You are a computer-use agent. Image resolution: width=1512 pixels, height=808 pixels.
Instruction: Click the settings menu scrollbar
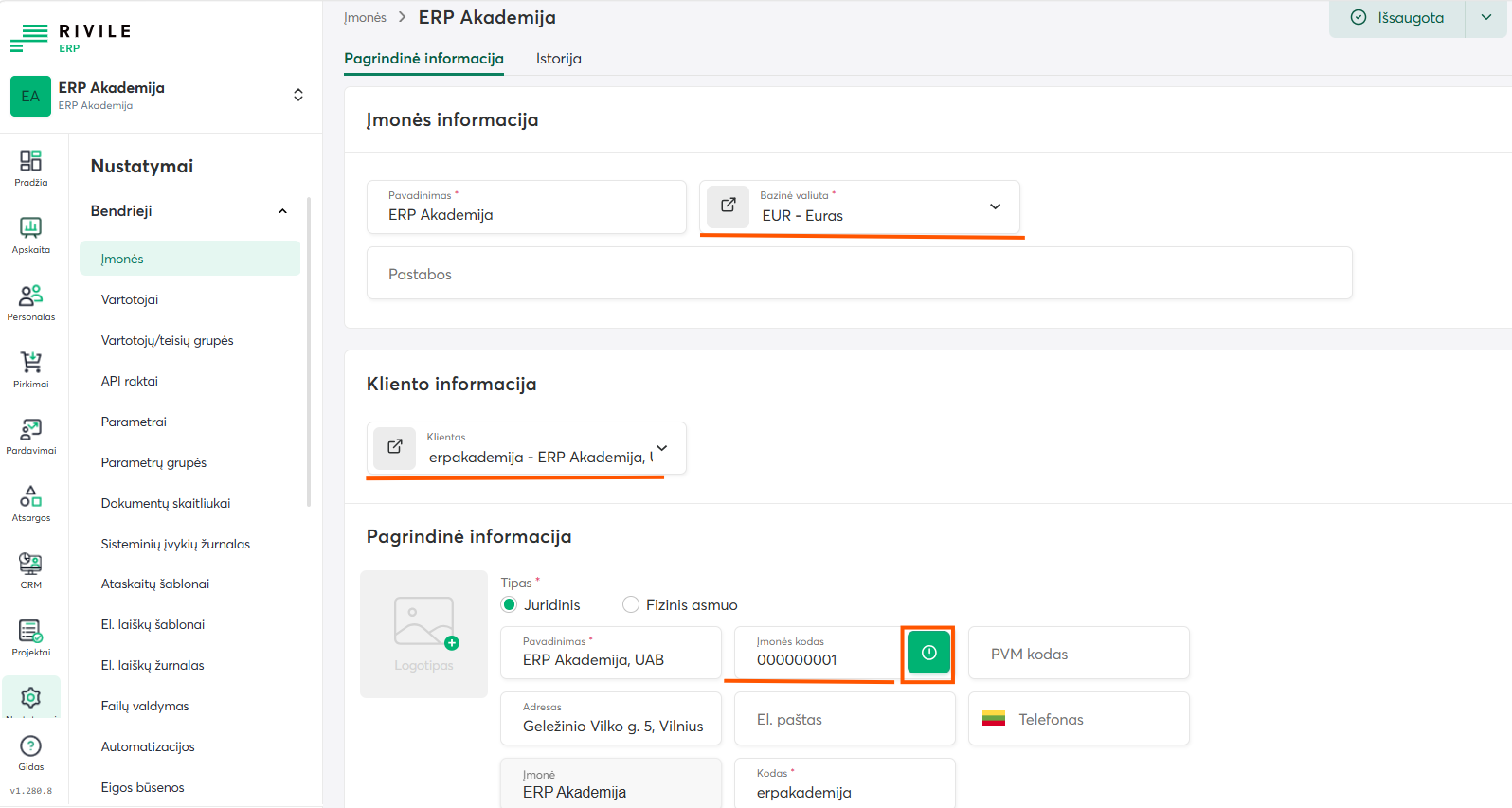point(309,351)
